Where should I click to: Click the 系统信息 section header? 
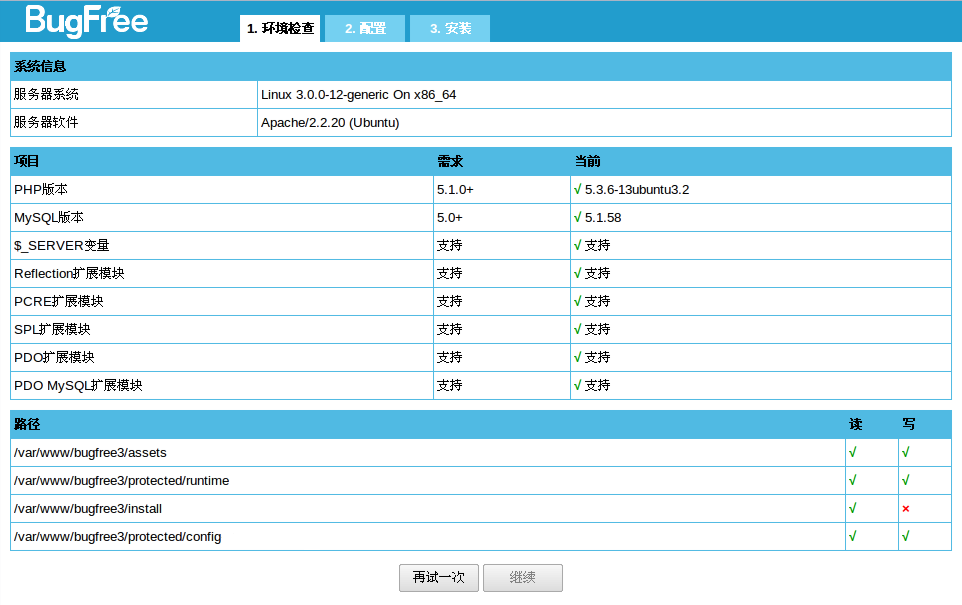tap(40, 67)
